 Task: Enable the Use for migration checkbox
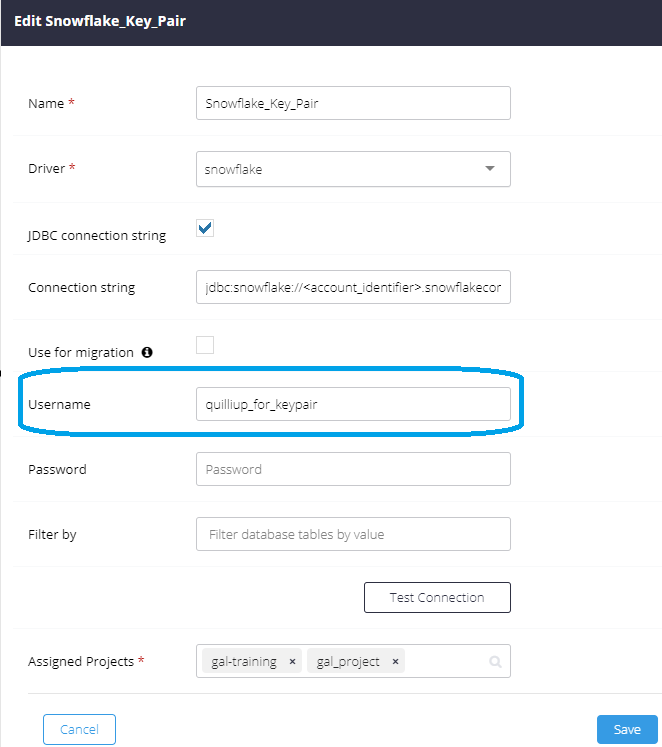(x=205, y=345)
